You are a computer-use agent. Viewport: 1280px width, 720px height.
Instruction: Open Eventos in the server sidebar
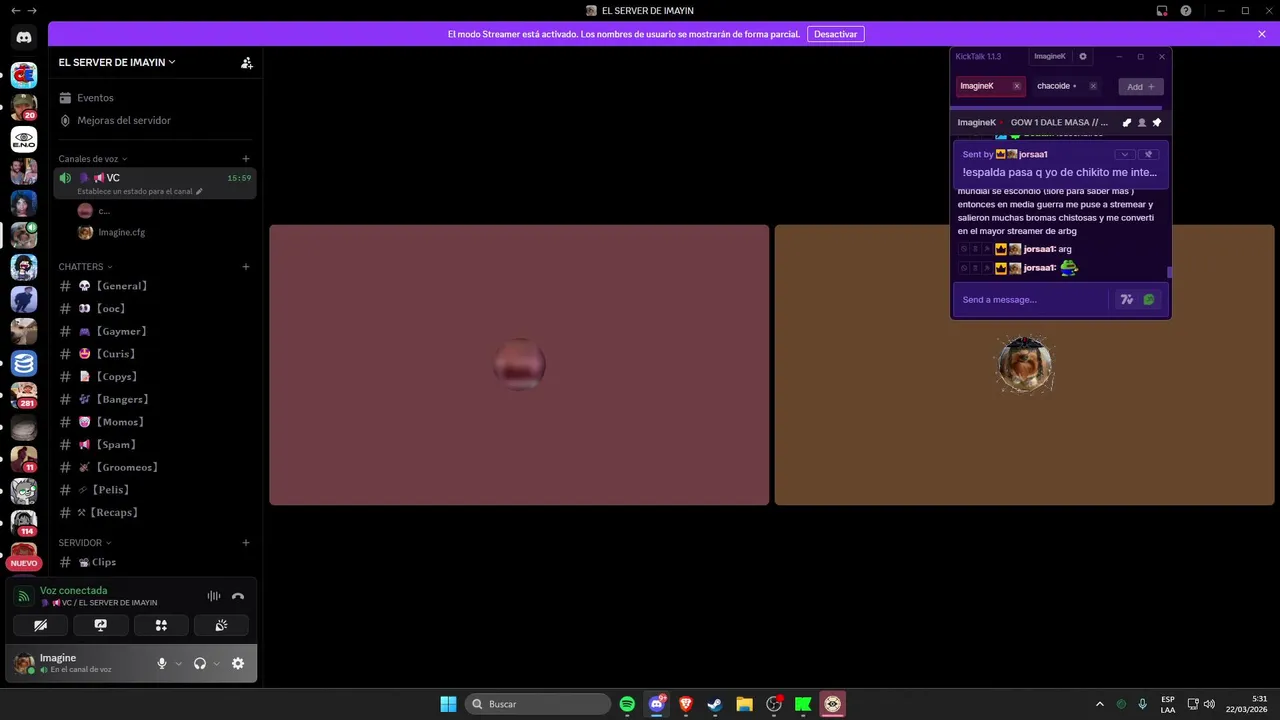click(x=95, y=98)
